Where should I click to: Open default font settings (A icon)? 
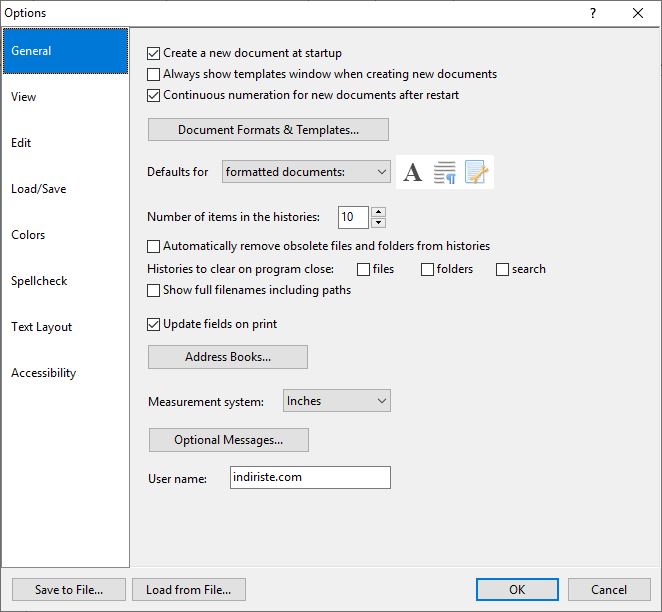tap(412, 172)
